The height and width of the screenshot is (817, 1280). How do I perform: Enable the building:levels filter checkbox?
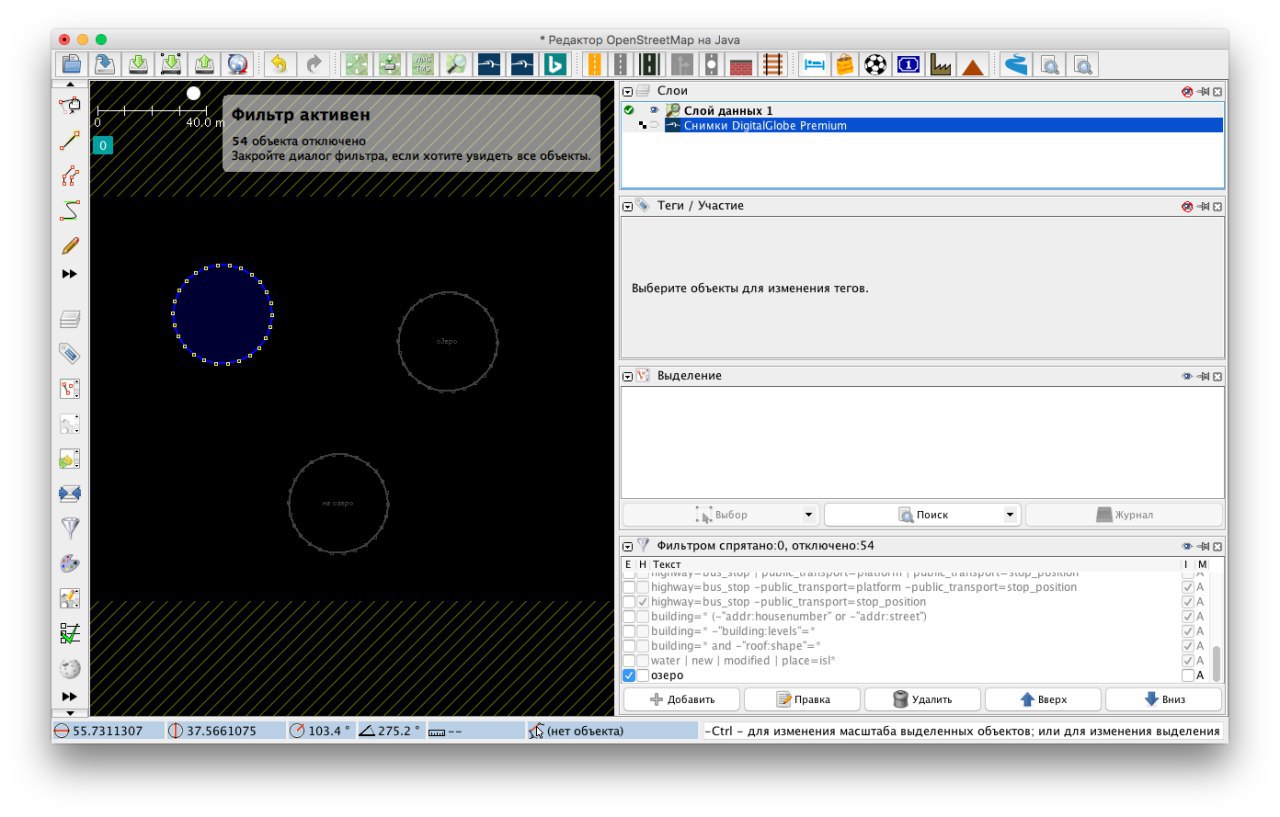[x=629, y=632]
